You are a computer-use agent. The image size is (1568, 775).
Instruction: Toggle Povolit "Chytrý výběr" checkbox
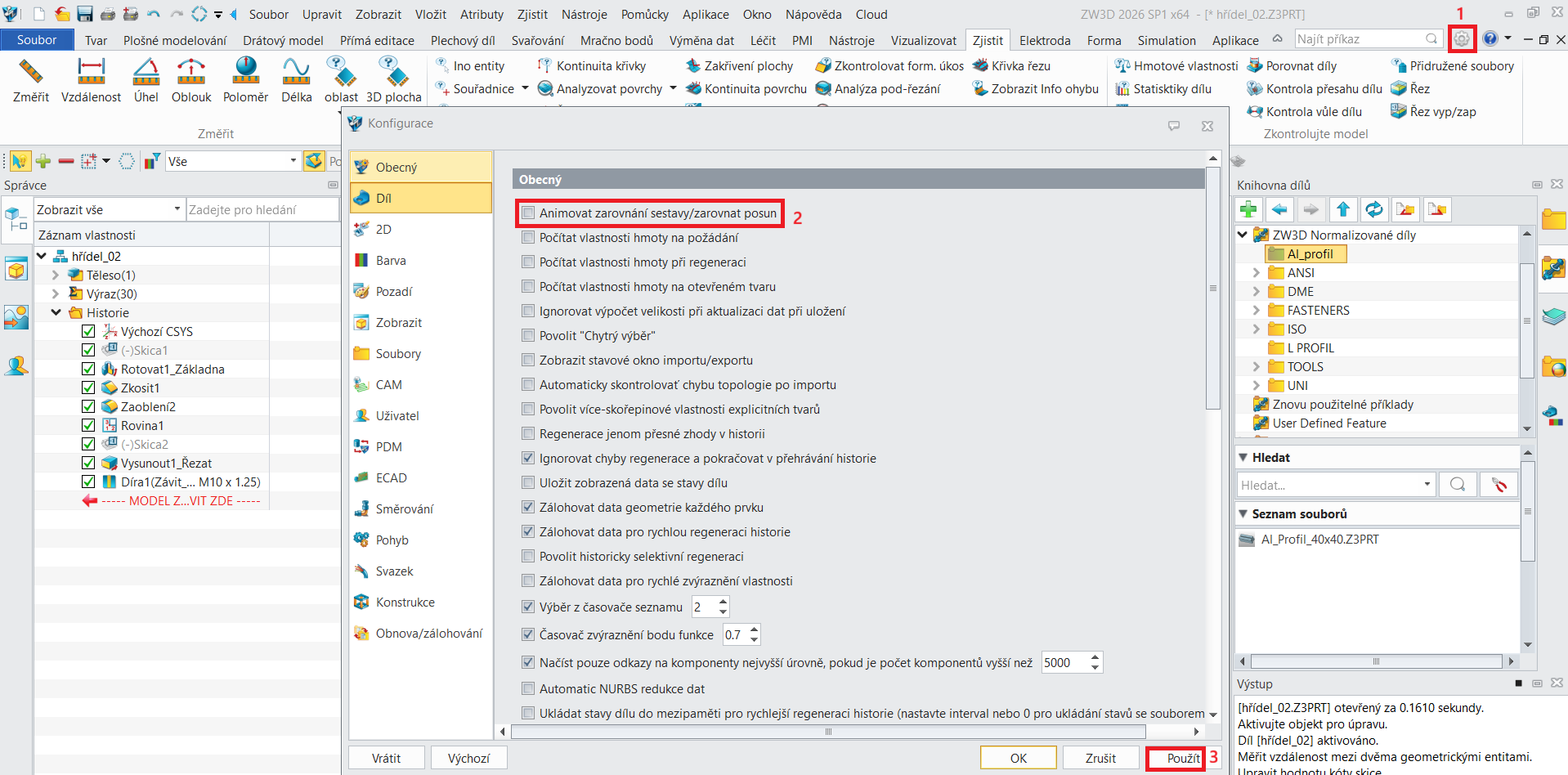click(528, 336)
